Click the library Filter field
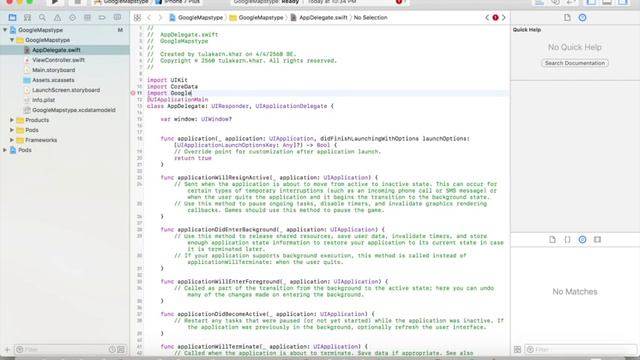This screenshot has width=640, height=360. coord(580,350)
